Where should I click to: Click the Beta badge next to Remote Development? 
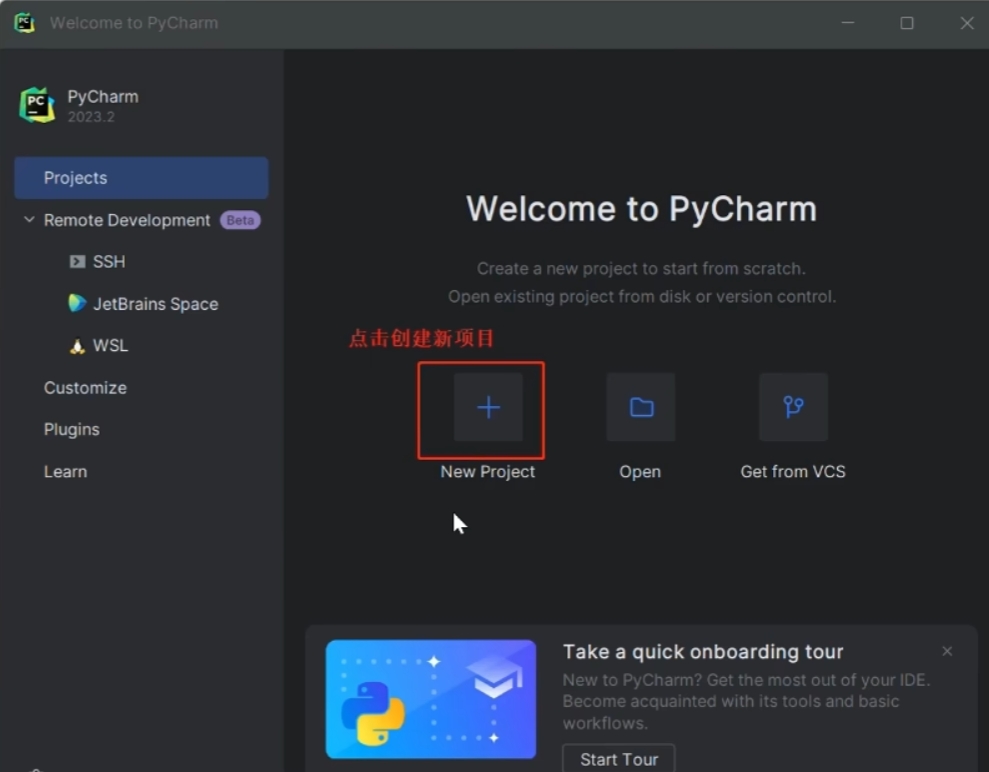pyautogui.click(x=240, y=220)
